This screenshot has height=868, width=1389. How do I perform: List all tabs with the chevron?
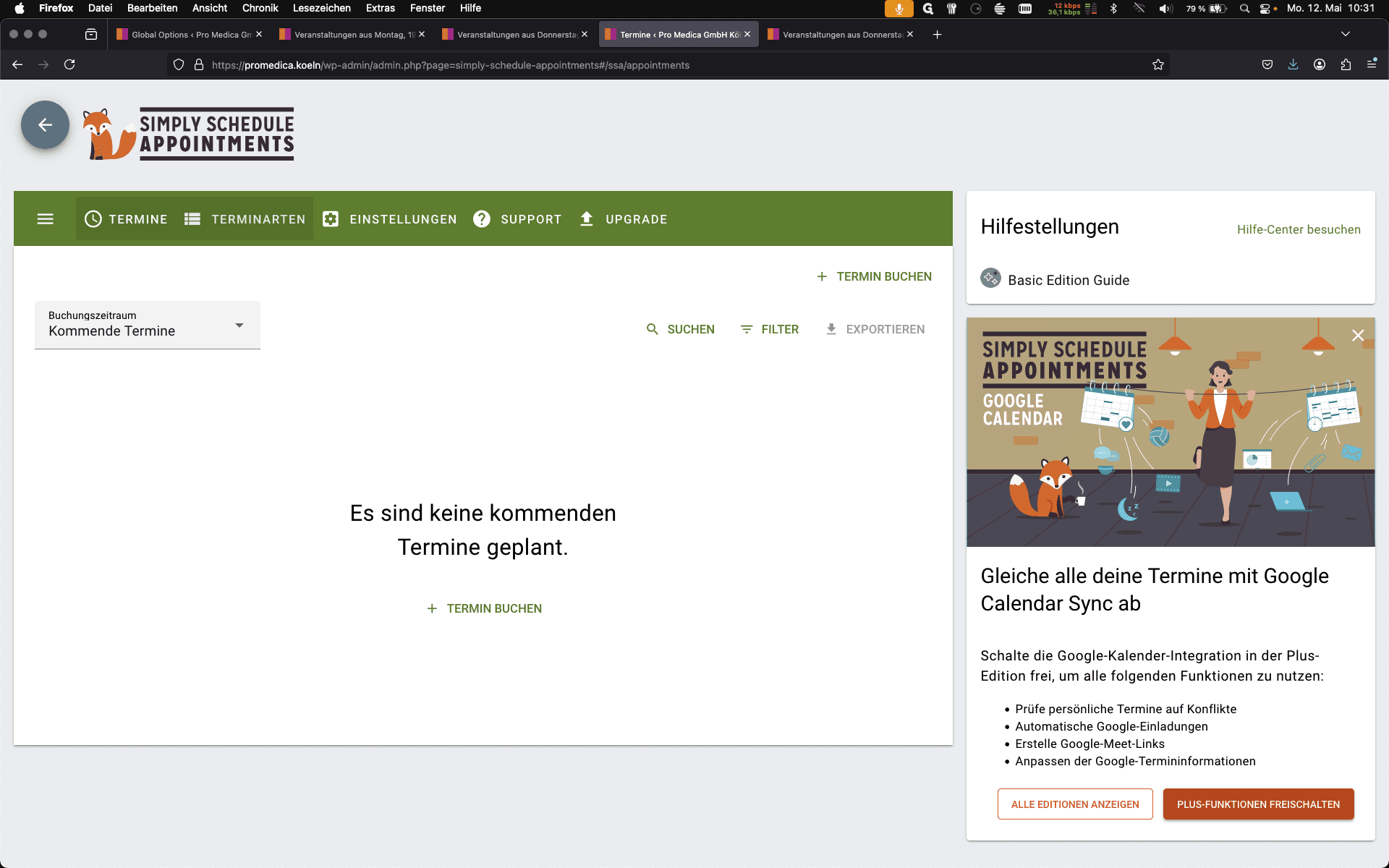[1346, 34]
